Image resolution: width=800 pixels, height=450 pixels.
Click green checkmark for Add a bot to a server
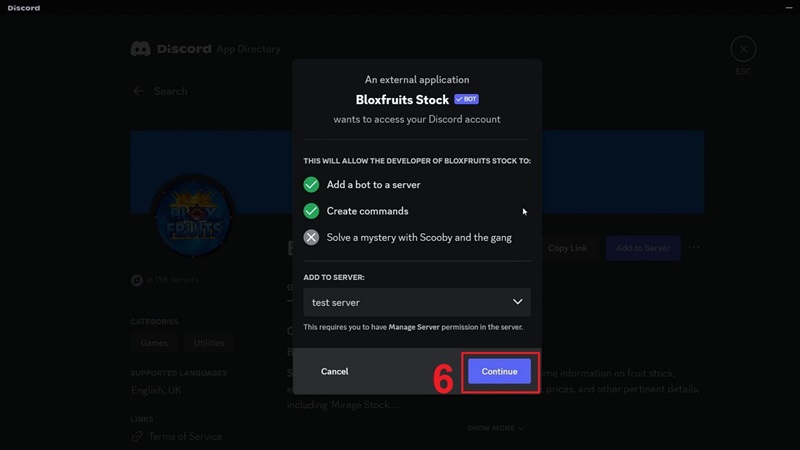click(x=311, y=185)
